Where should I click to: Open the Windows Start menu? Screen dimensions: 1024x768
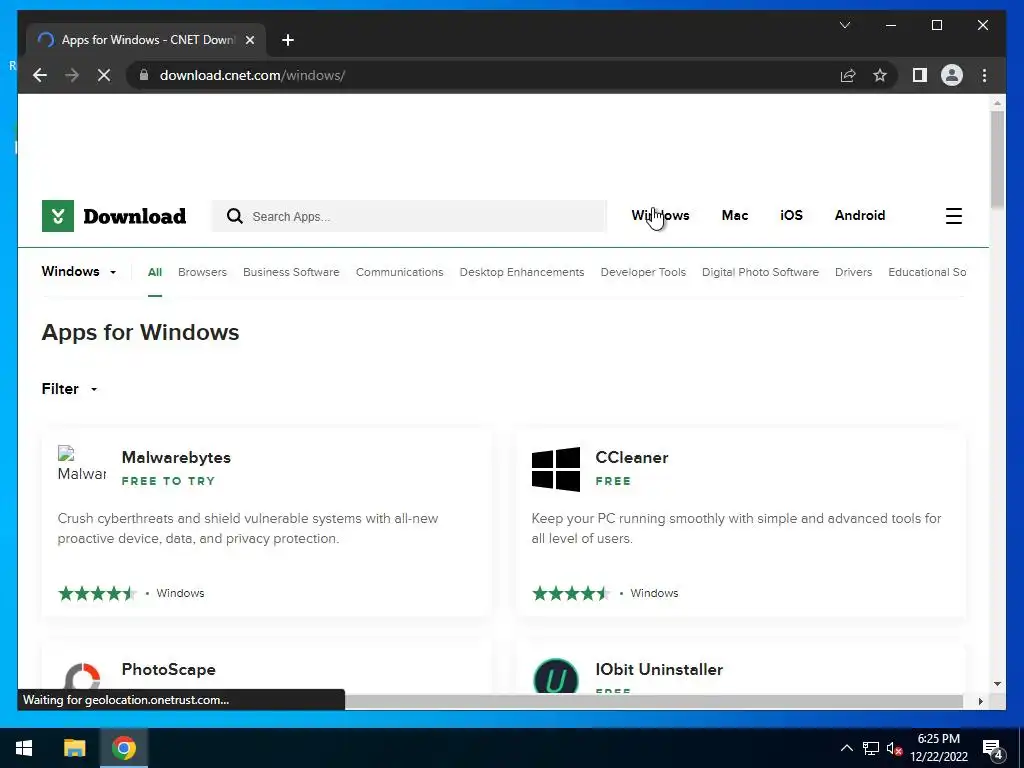(x=24, y=748)
